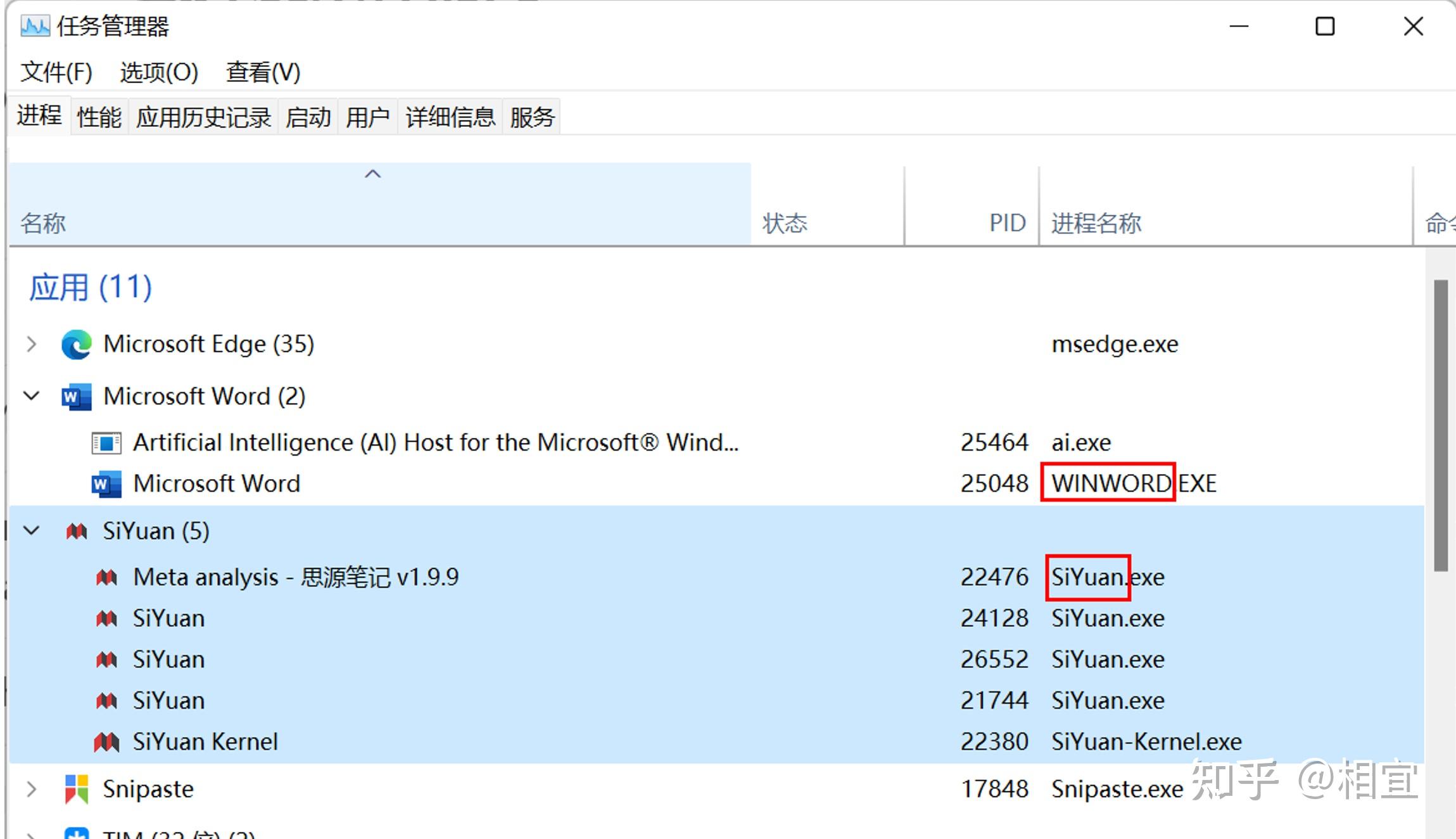Click the ai.exe process name
The width and height of the screenshot is (1456, 839).
pos(1081,442)
